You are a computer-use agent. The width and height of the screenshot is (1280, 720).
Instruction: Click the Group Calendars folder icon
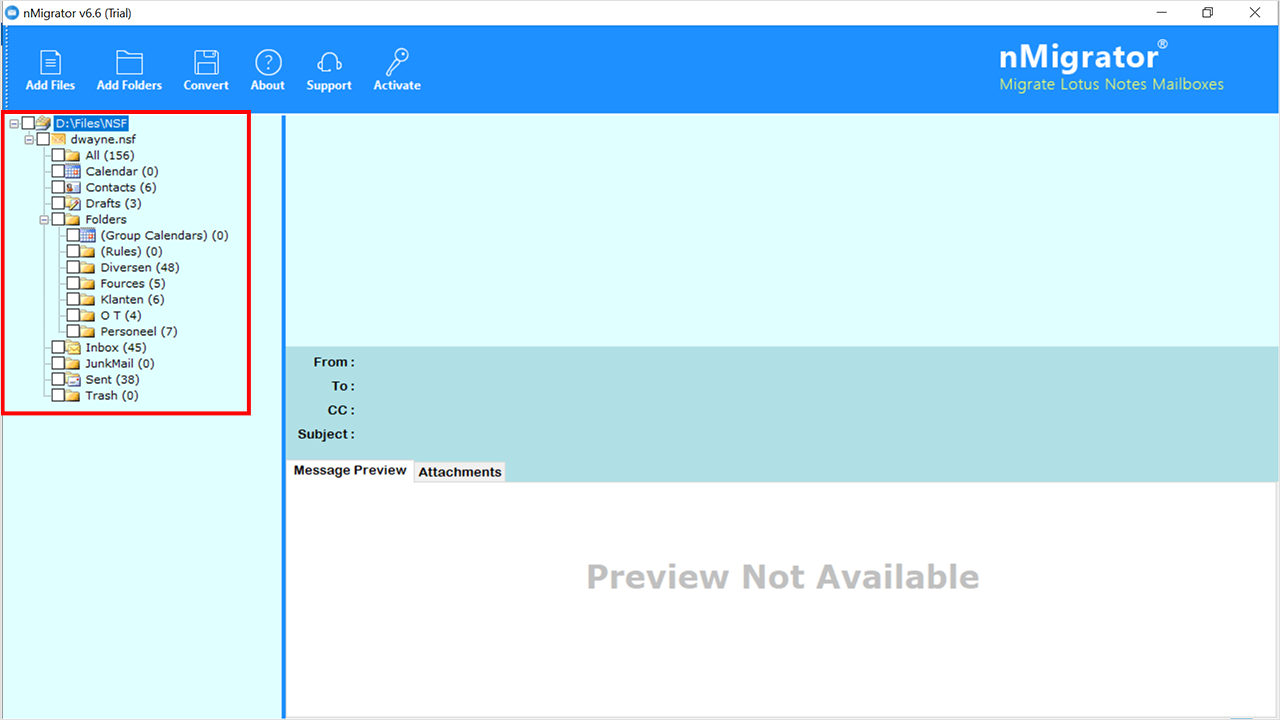click(88, 235)
